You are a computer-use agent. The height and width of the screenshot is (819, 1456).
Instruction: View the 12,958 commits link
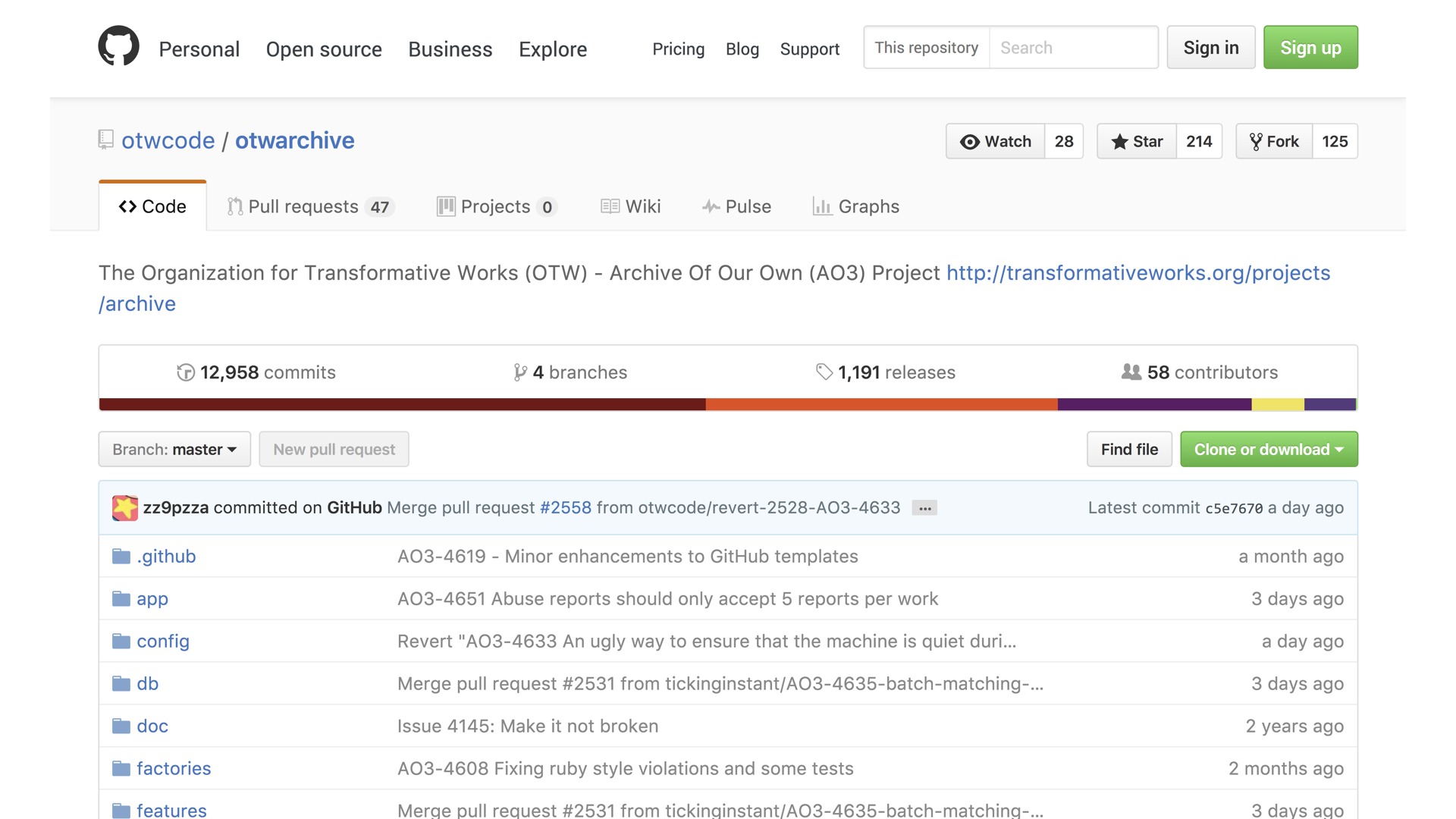click(x=256, y=372)
